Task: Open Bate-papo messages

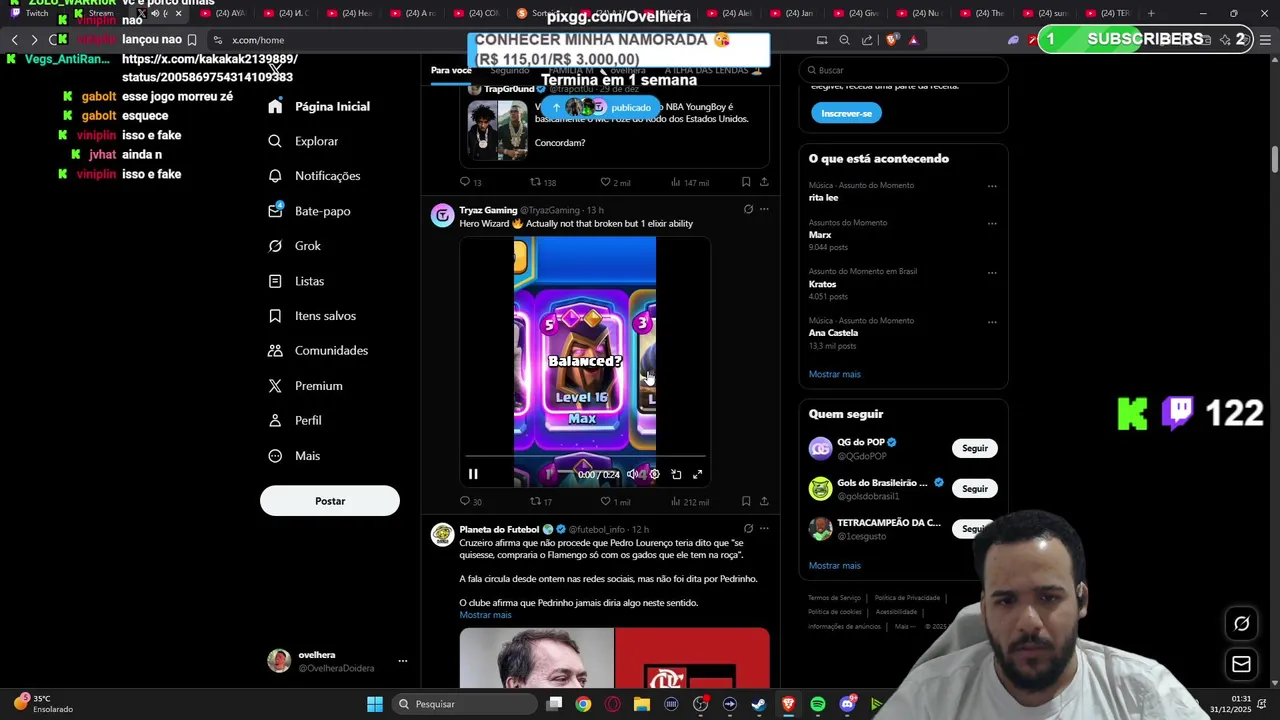Action: 310,211
